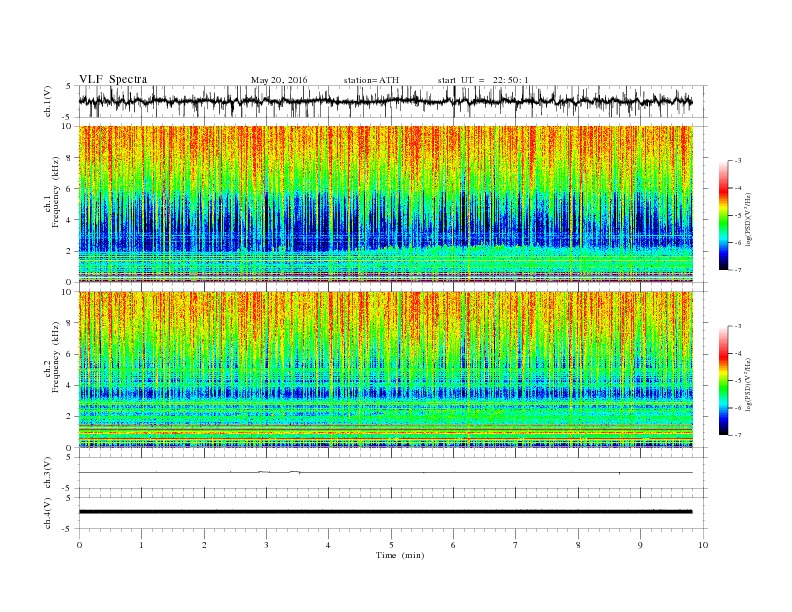Click time axis tick label "7"
The width and height of the screenshot is (792, 612).
[x=516, y=545]
